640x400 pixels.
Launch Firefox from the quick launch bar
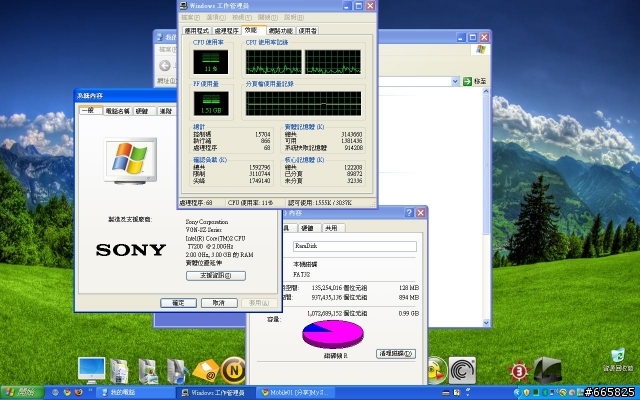pyautogui.click(x=78, y=393)
